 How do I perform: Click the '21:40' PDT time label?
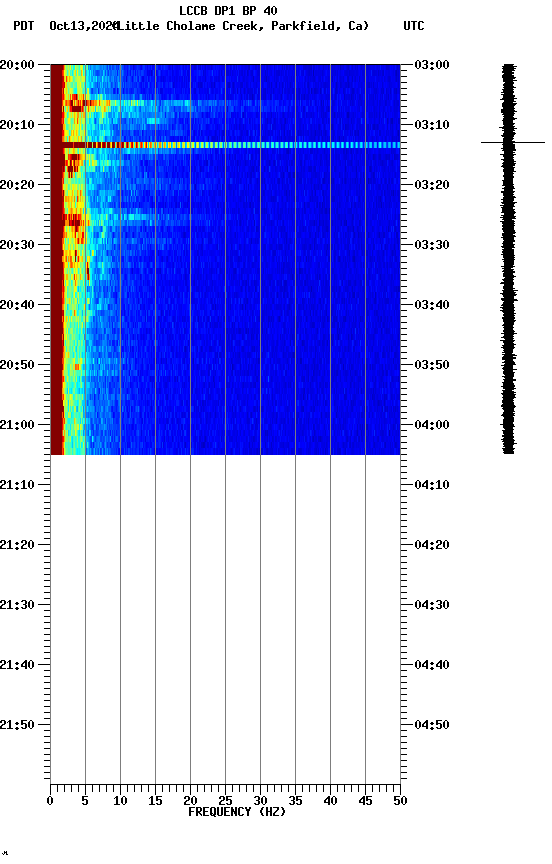click(x=17, y=665)
